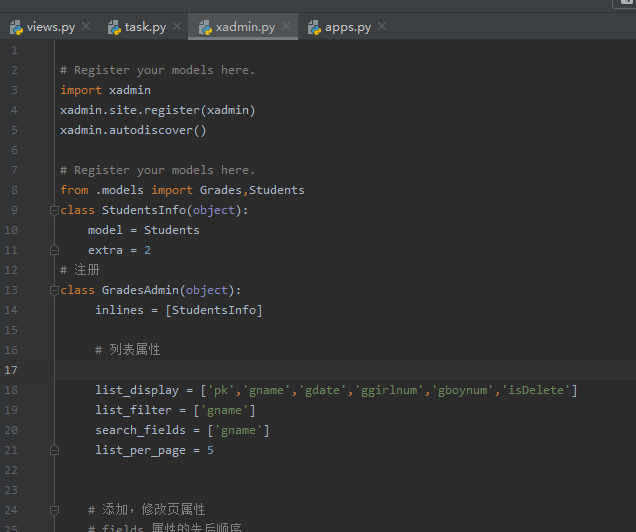Viewport: 636px width, 532px height.
Task: Close the task.py tab
Action: 177,26
